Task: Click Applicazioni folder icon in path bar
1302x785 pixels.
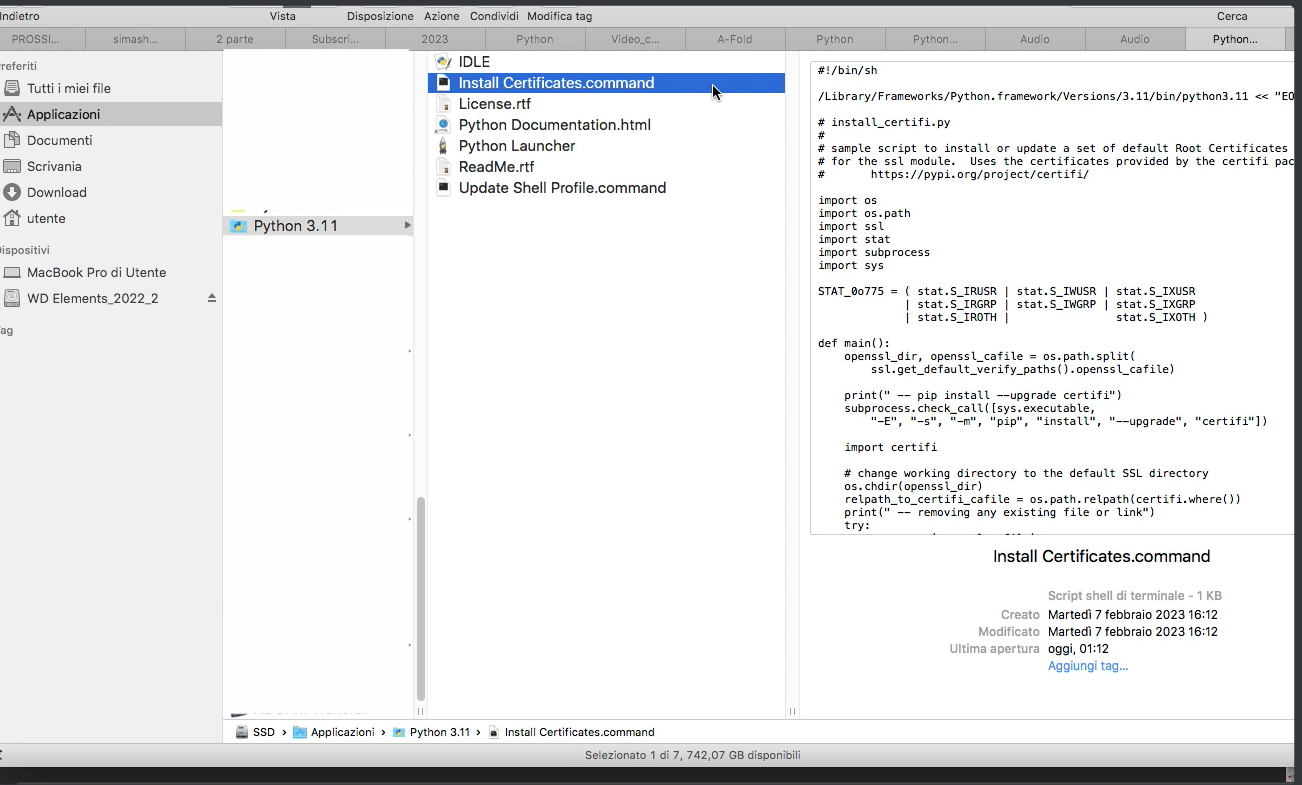Action: pyautogui.click(x=300, y=732)
